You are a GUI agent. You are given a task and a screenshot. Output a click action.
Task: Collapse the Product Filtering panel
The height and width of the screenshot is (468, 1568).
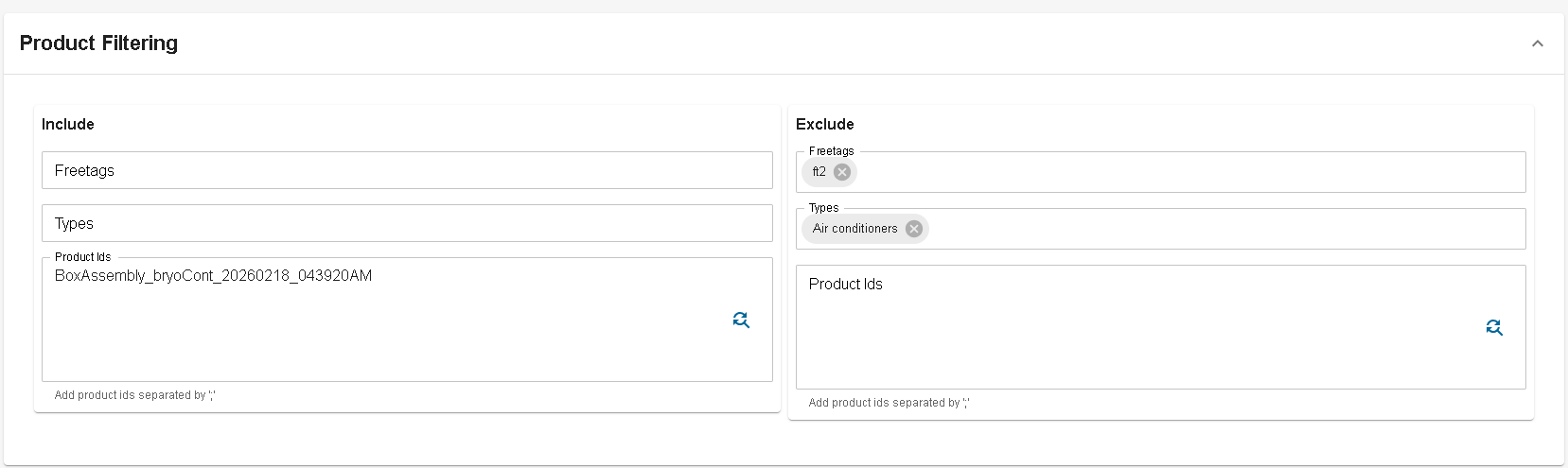(1538, 43)
